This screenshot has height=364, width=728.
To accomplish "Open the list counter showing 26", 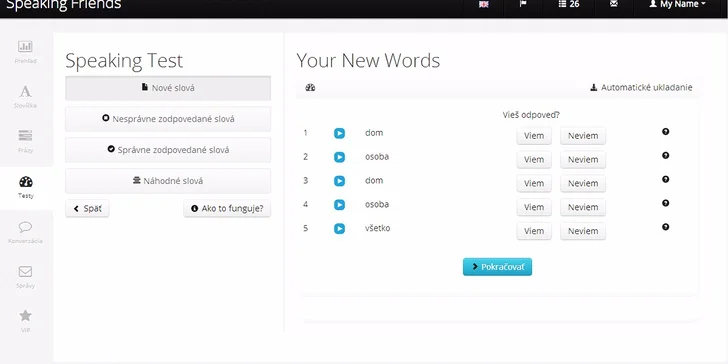I will (x=569, y=4).
